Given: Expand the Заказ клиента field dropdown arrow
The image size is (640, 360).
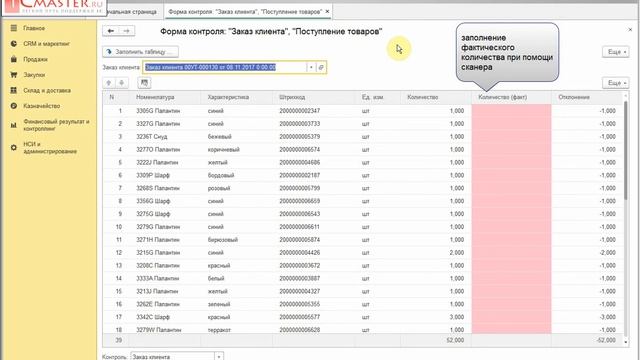Looking at the screenshot, I should 311,67.
